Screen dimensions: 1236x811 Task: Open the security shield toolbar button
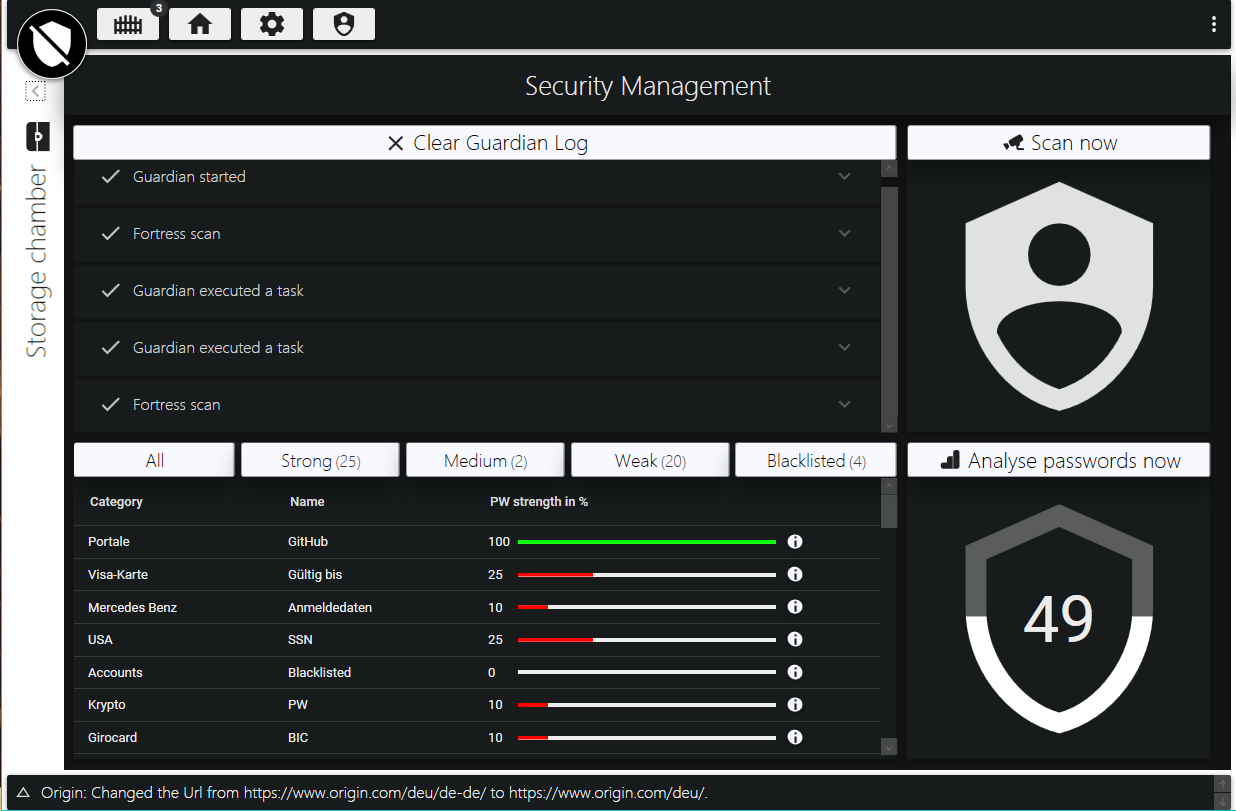coord(344,24)
